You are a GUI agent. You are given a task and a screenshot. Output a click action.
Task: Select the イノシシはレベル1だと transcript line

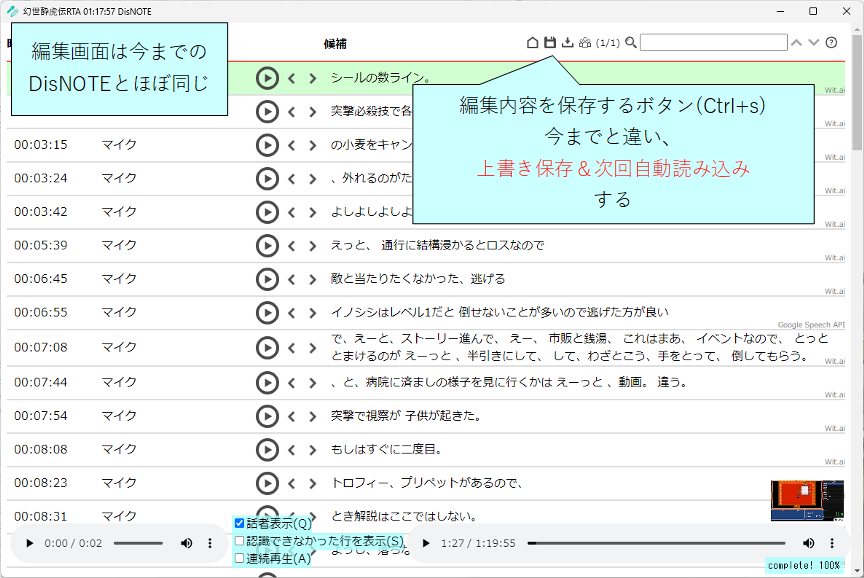(x=499, y=312)
